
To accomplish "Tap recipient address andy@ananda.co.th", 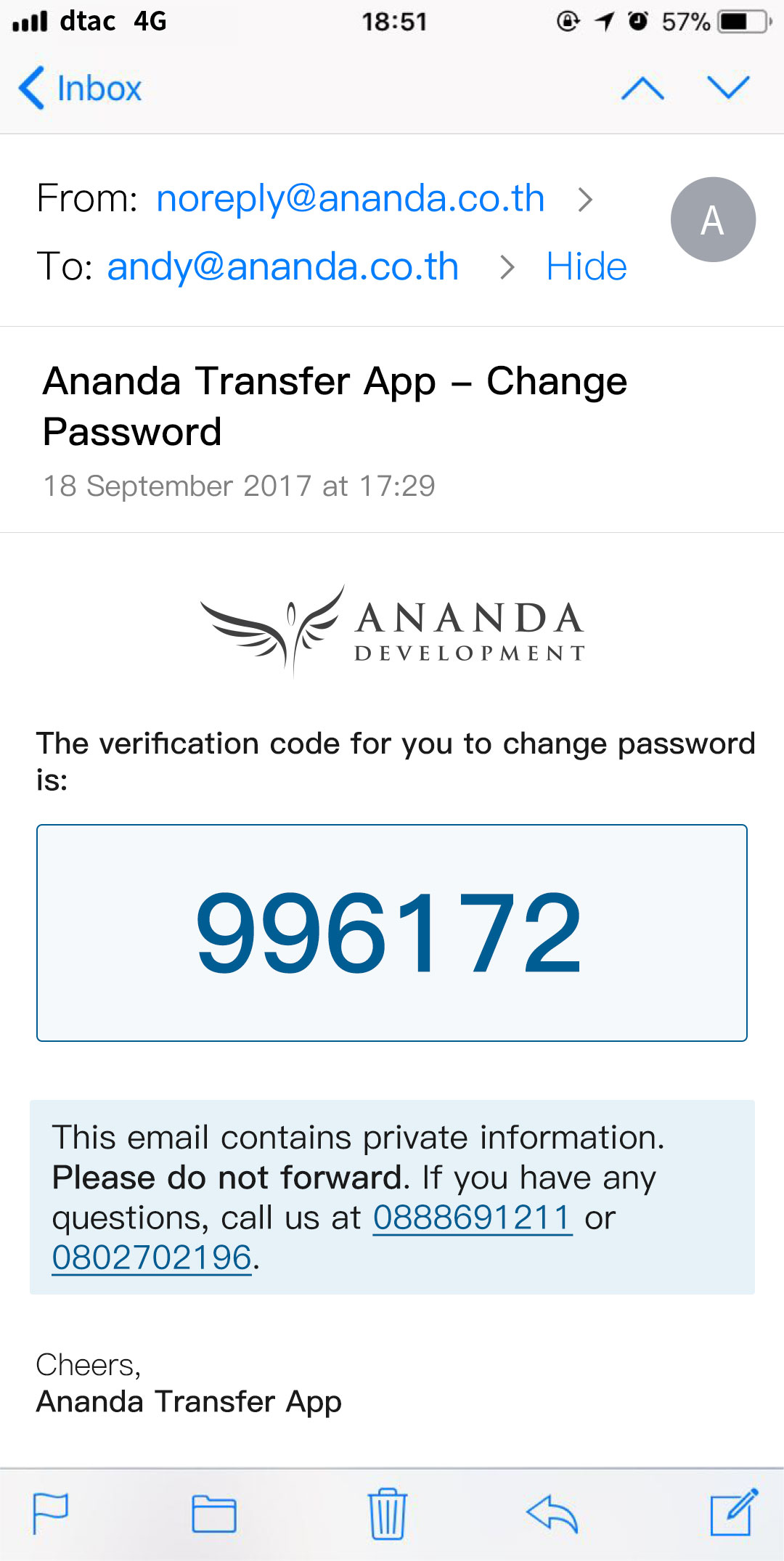I will 283,266.
